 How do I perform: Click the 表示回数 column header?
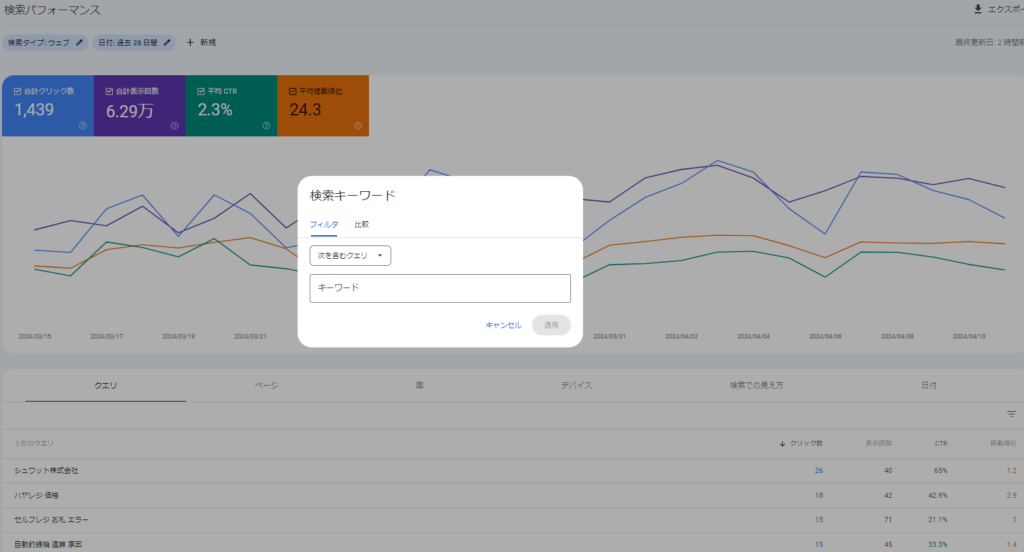(x=878, y=444)
